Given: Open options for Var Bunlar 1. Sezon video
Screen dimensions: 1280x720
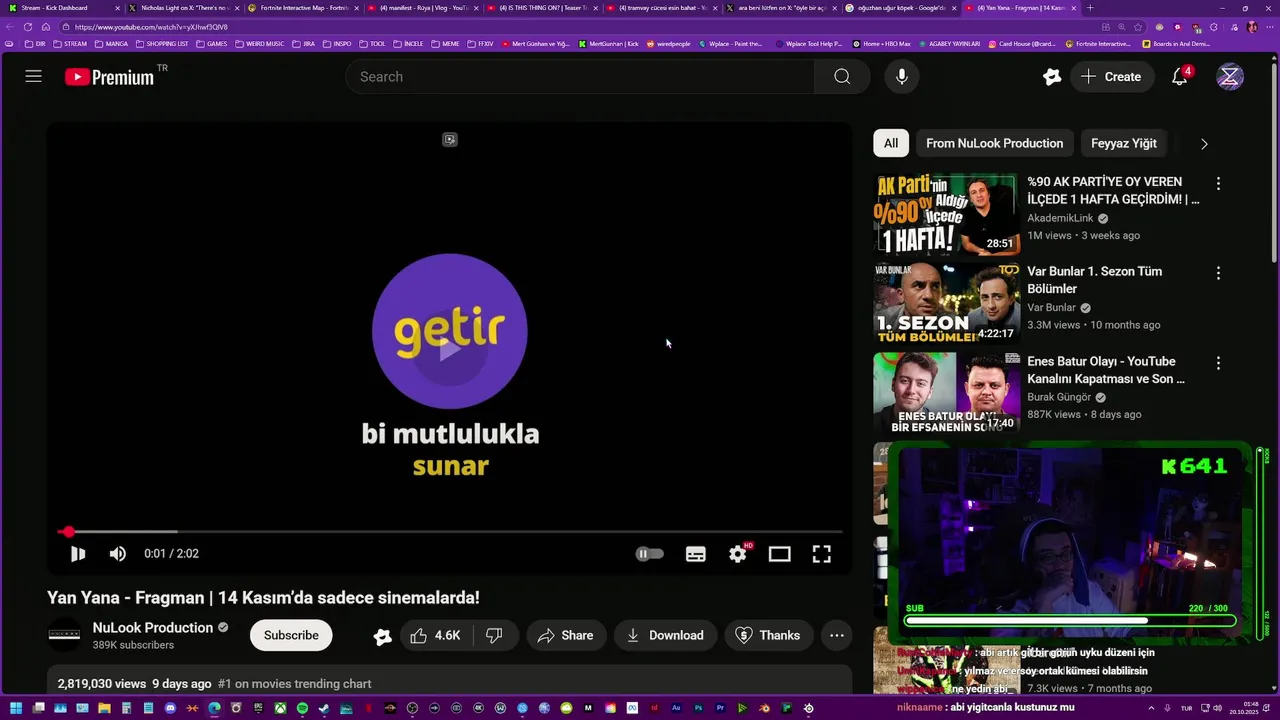Looking at the screenshot, I should pos(1218,273).
